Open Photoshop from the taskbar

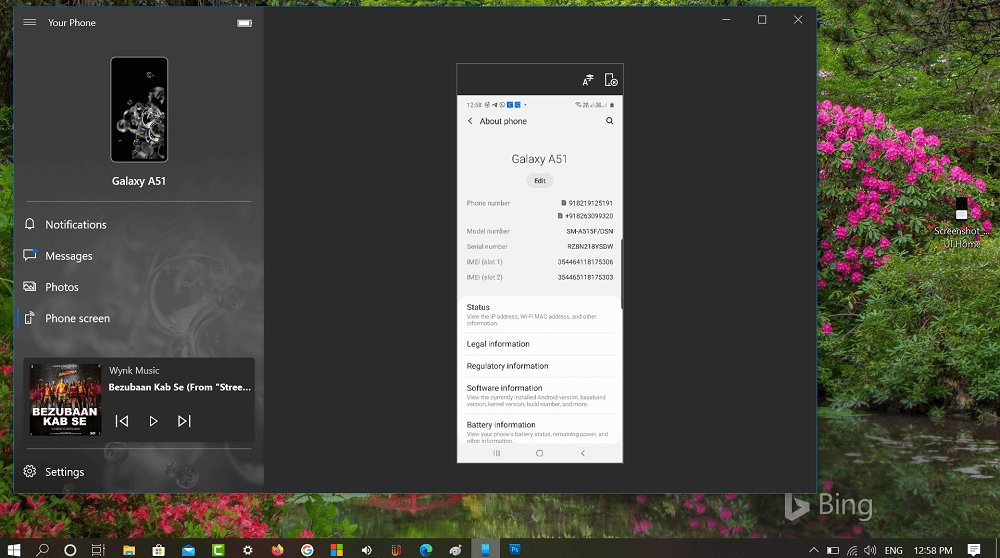(515, 550)
